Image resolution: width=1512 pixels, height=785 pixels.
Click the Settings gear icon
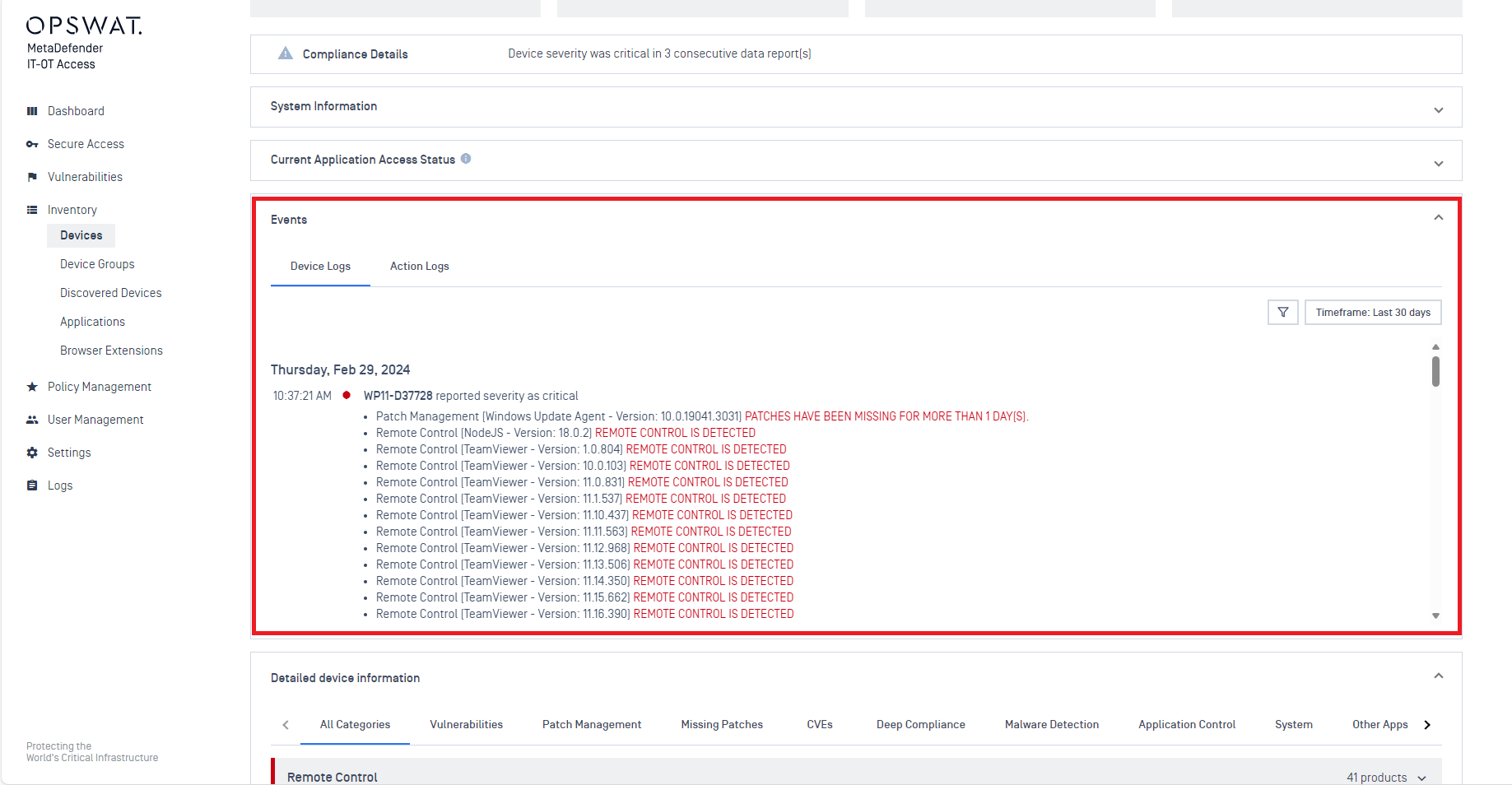(x=32, y=453)
